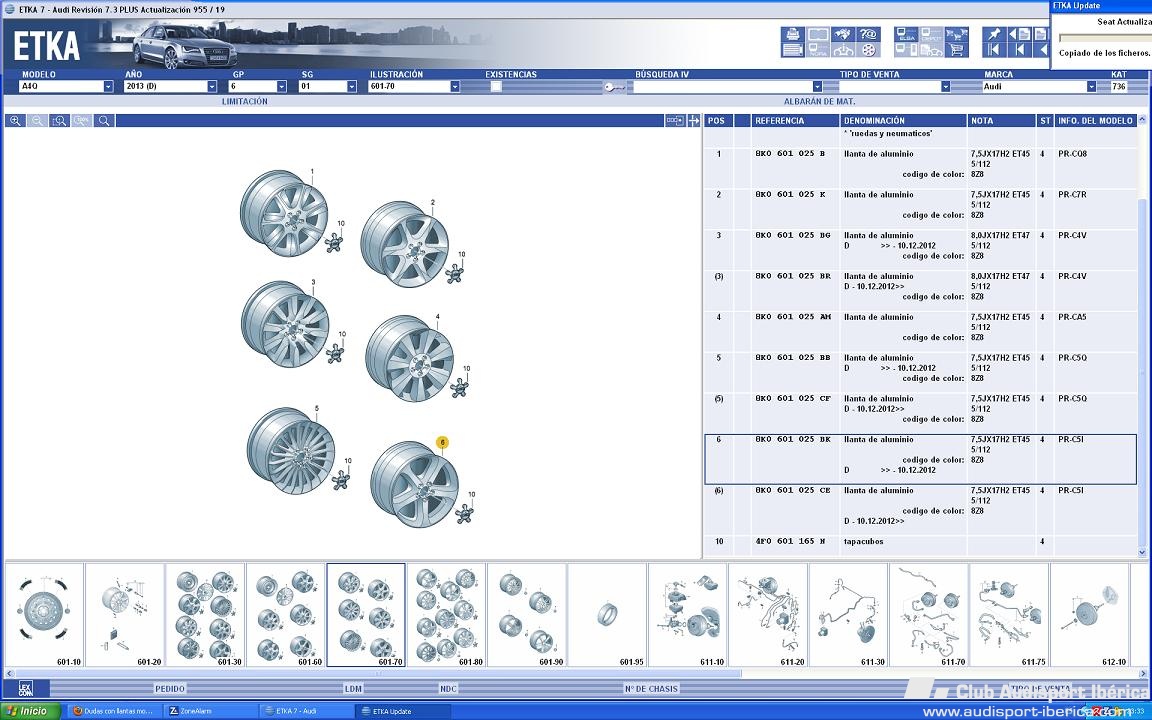The width and height of the screenshot is (1152, 720).
Task: Open the binoculars search icon
Action: [x=843, y=34]
